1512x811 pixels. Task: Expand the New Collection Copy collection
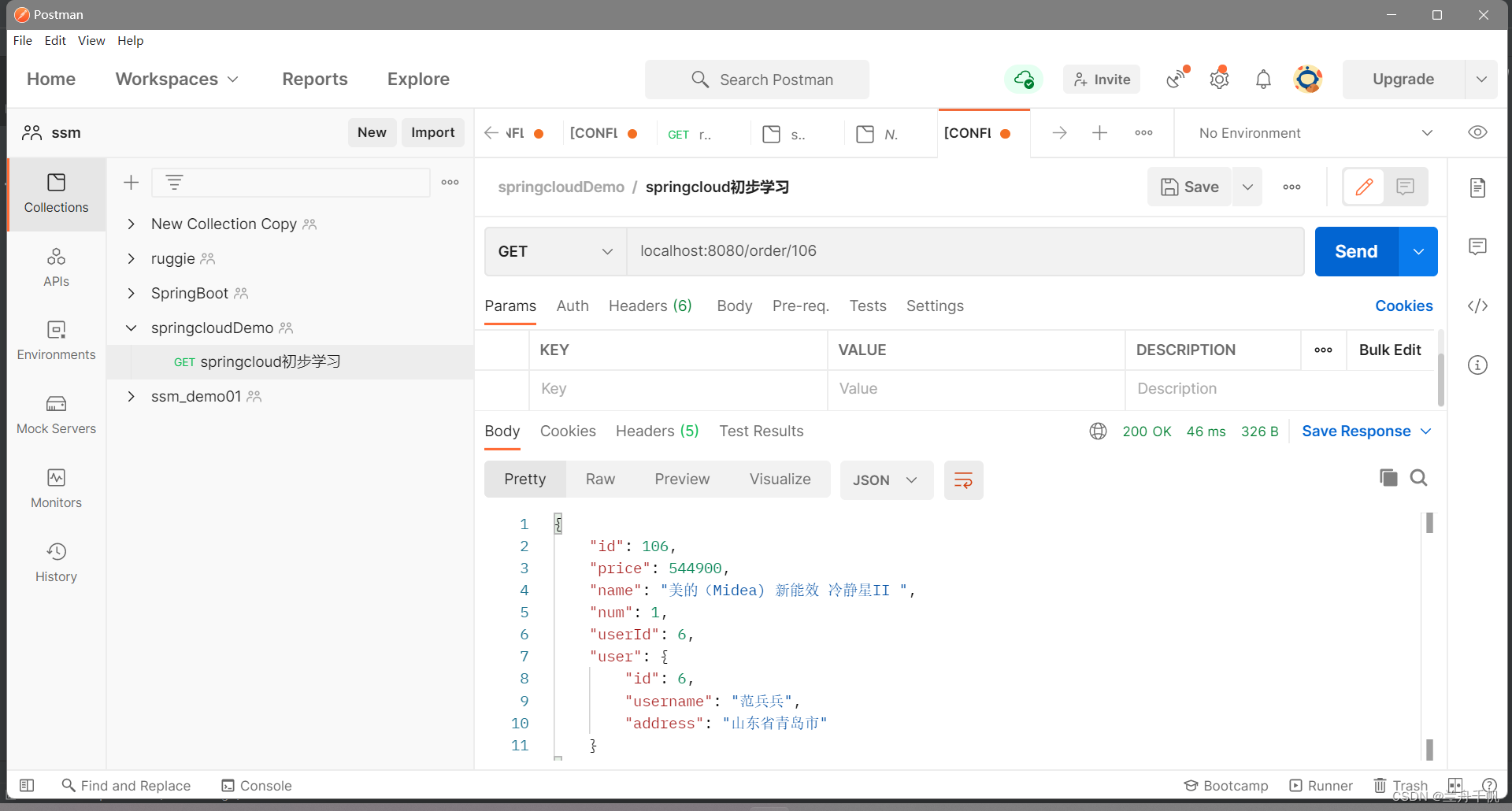132,224
